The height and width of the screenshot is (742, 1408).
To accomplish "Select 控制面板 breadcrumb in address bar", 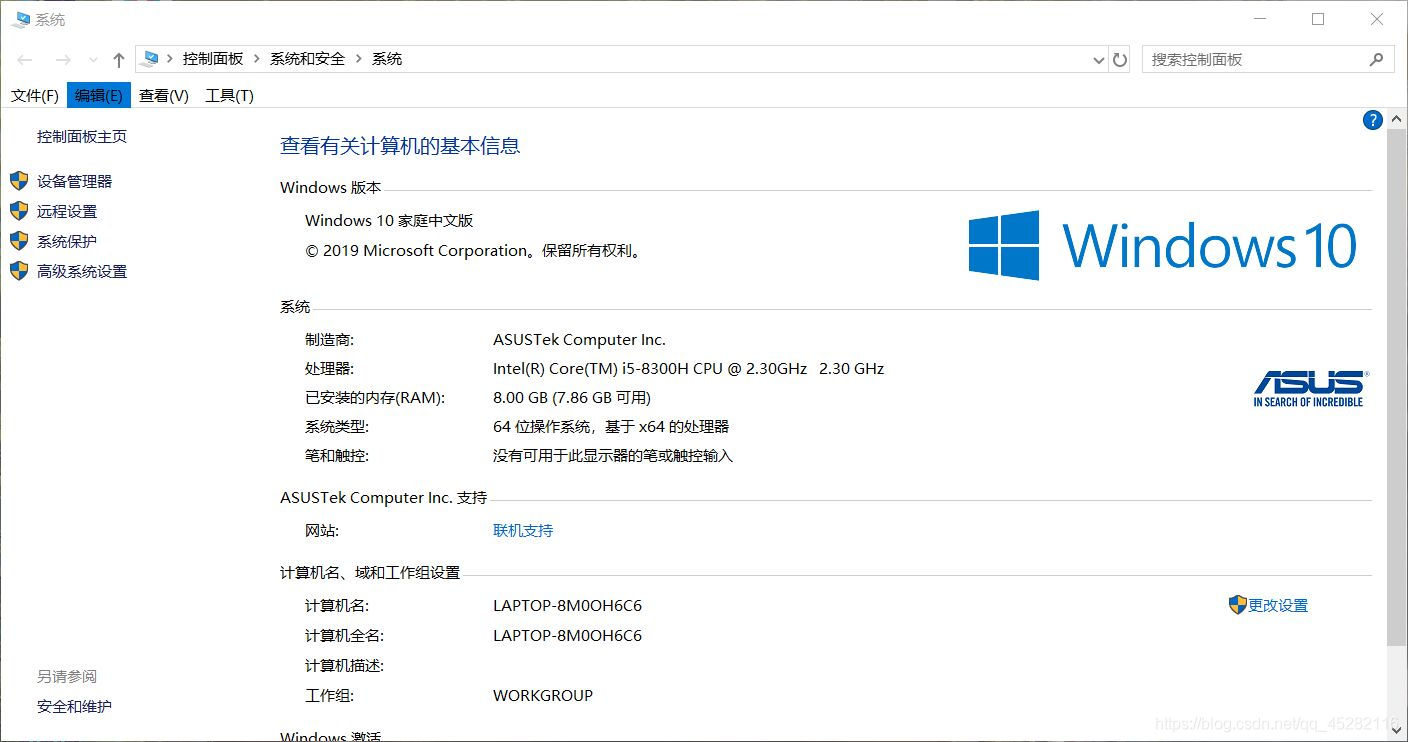I will (212, 59).
